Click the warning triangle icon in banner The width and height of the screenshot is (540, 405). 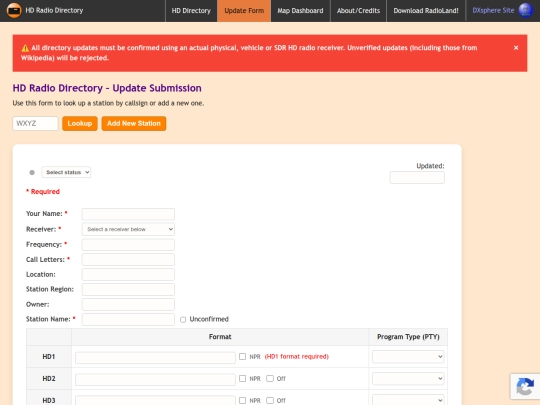(x=25, y=48)
